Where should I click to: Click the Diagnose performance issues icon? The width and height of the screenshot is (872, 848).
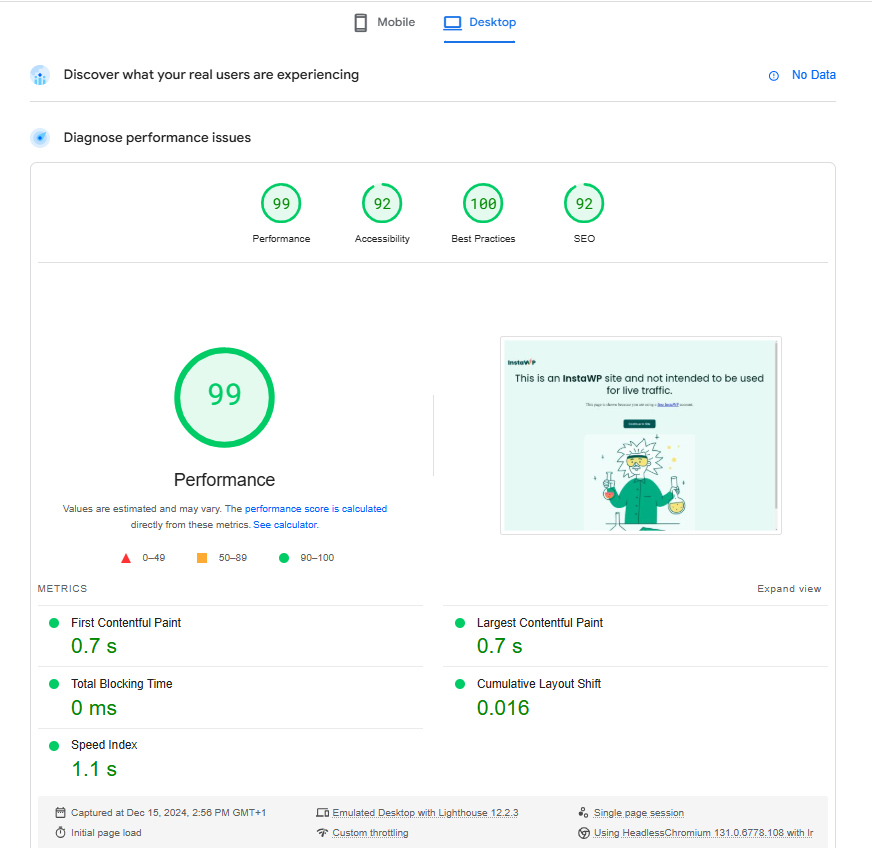click(x=40, y=138)
